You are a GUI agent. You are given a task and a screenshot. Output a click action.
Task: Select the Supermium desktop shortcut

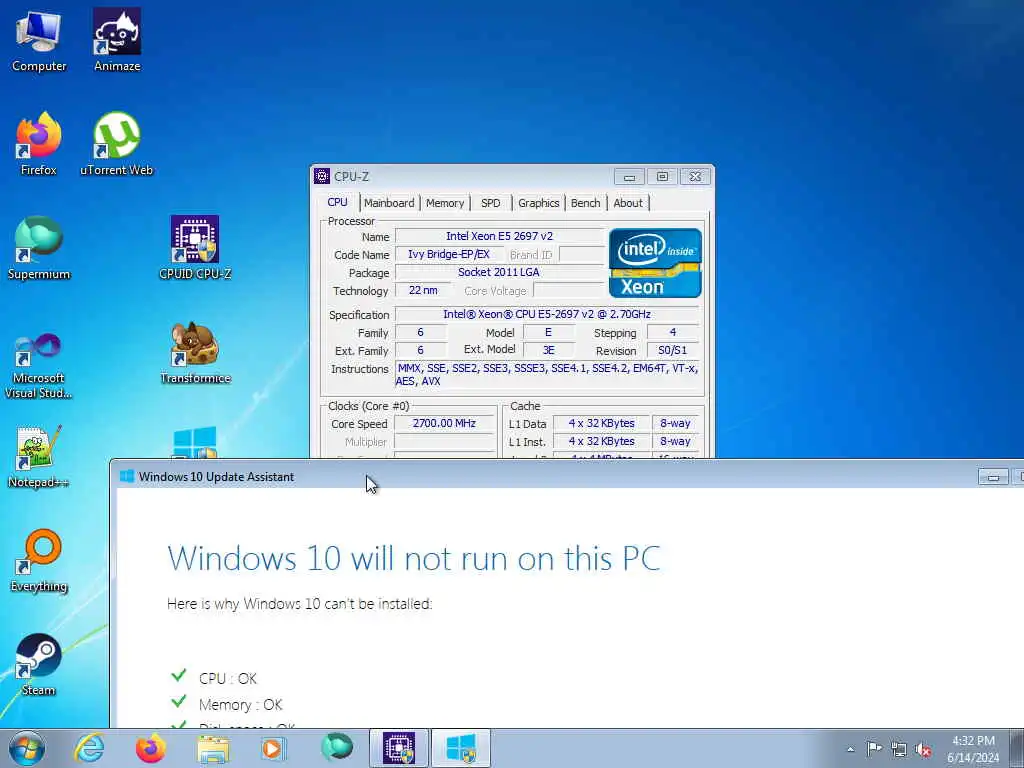[x=39, y=248]
